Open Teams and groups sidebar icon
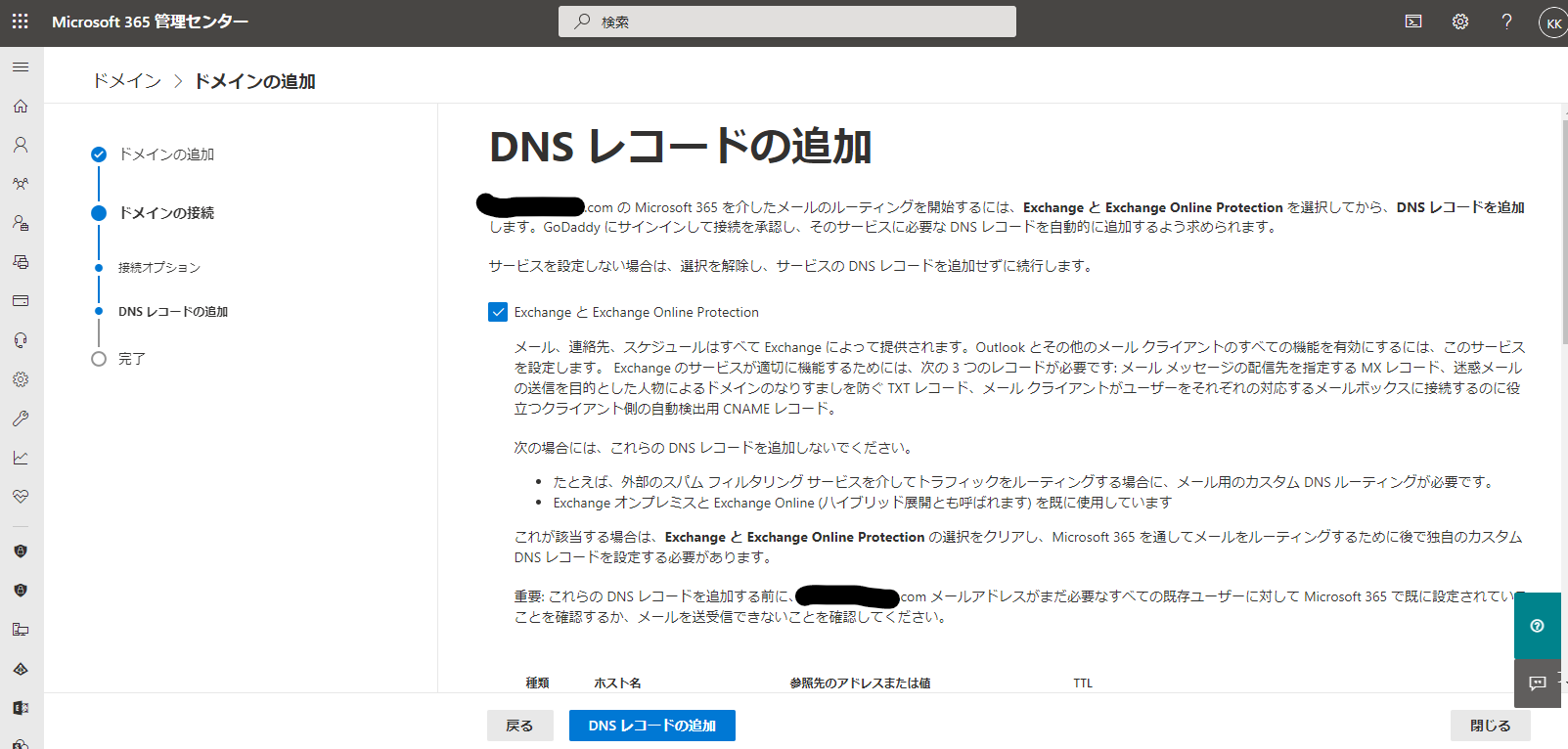The width and height of the screenshot is (1568, 749). [21, 184]
